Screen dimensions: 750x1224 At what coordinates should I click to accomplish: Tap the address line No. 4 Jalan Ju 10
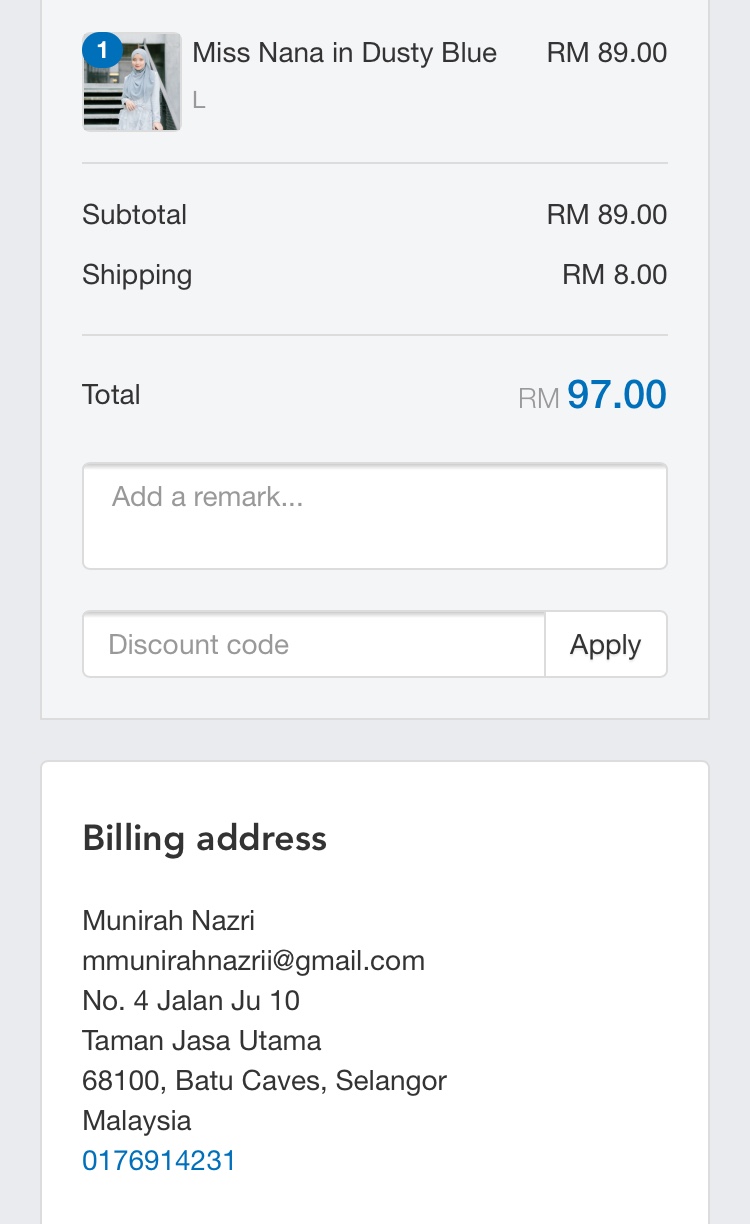coord(191,1000)
